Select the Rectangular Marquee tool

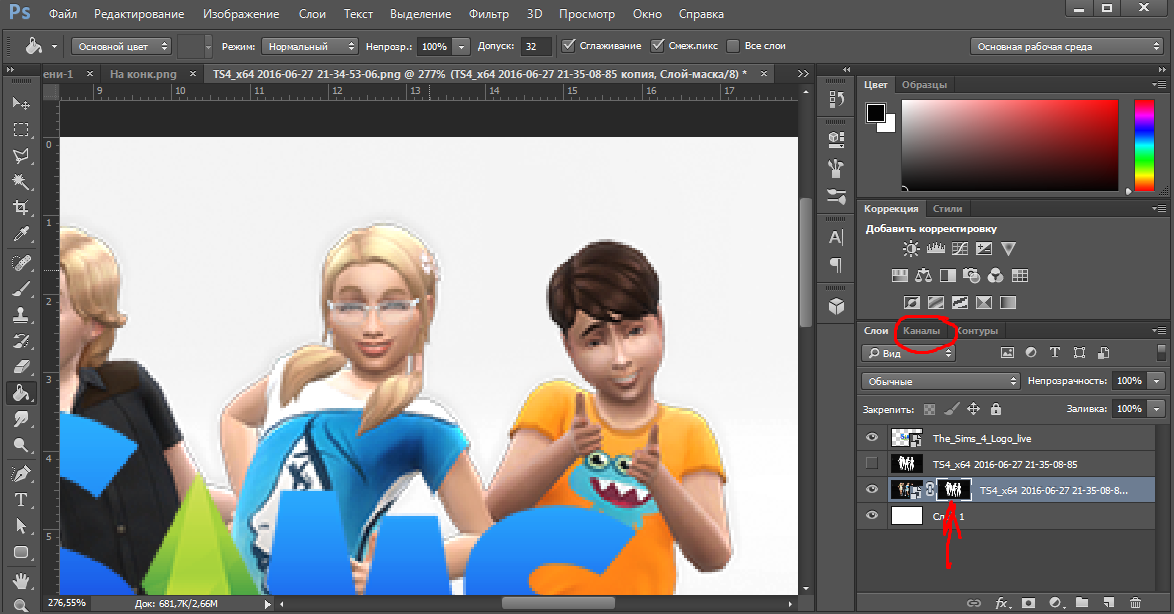coord(21,129)
